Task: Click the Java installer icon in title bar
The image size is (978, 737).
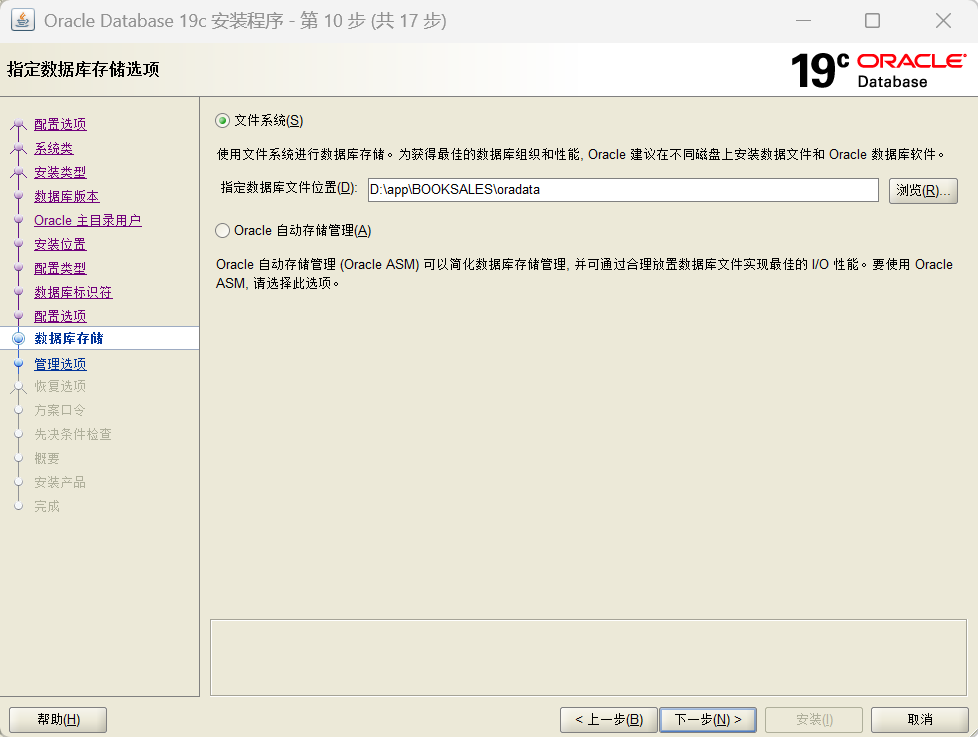Action: click(22, 20)
